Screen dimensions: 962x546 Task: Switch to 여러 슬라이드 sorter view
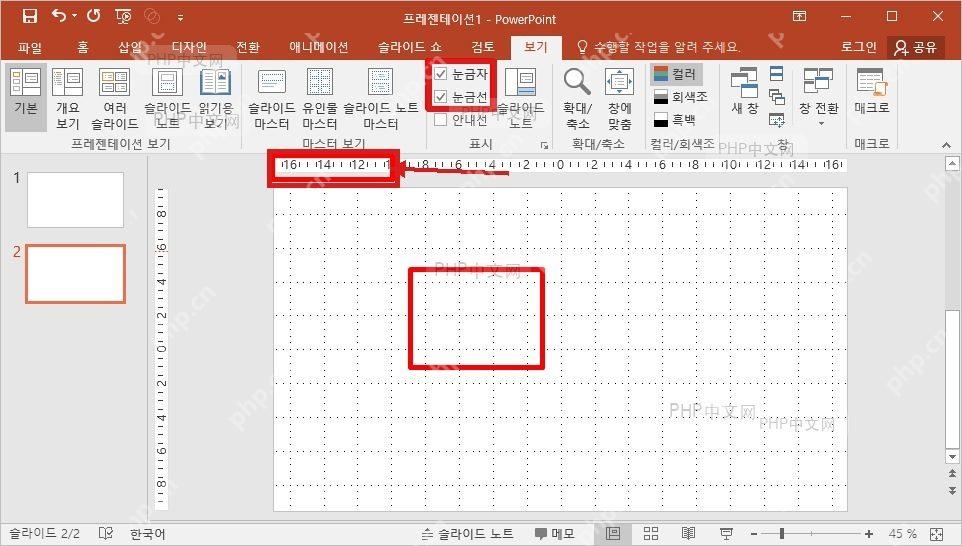(x=115, y=98)
